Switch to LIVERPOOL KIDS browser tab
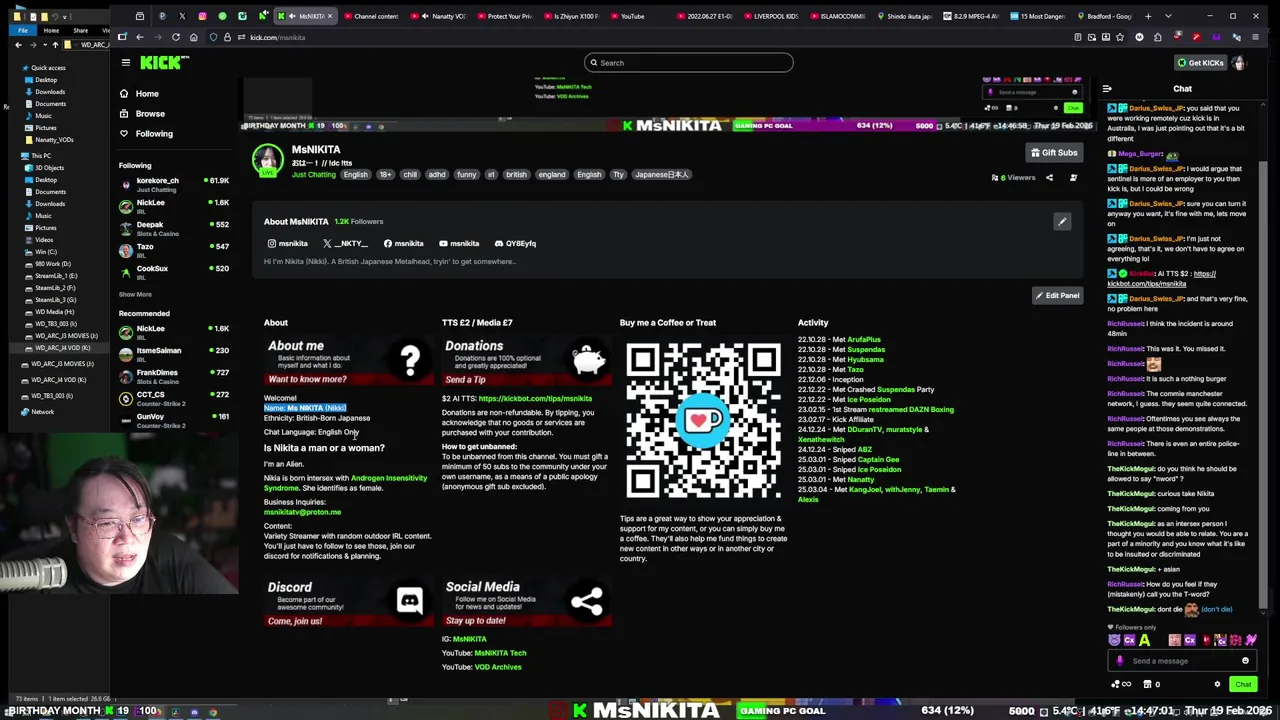The height and width of the screenshot is (720, 1280). point(774,16)
